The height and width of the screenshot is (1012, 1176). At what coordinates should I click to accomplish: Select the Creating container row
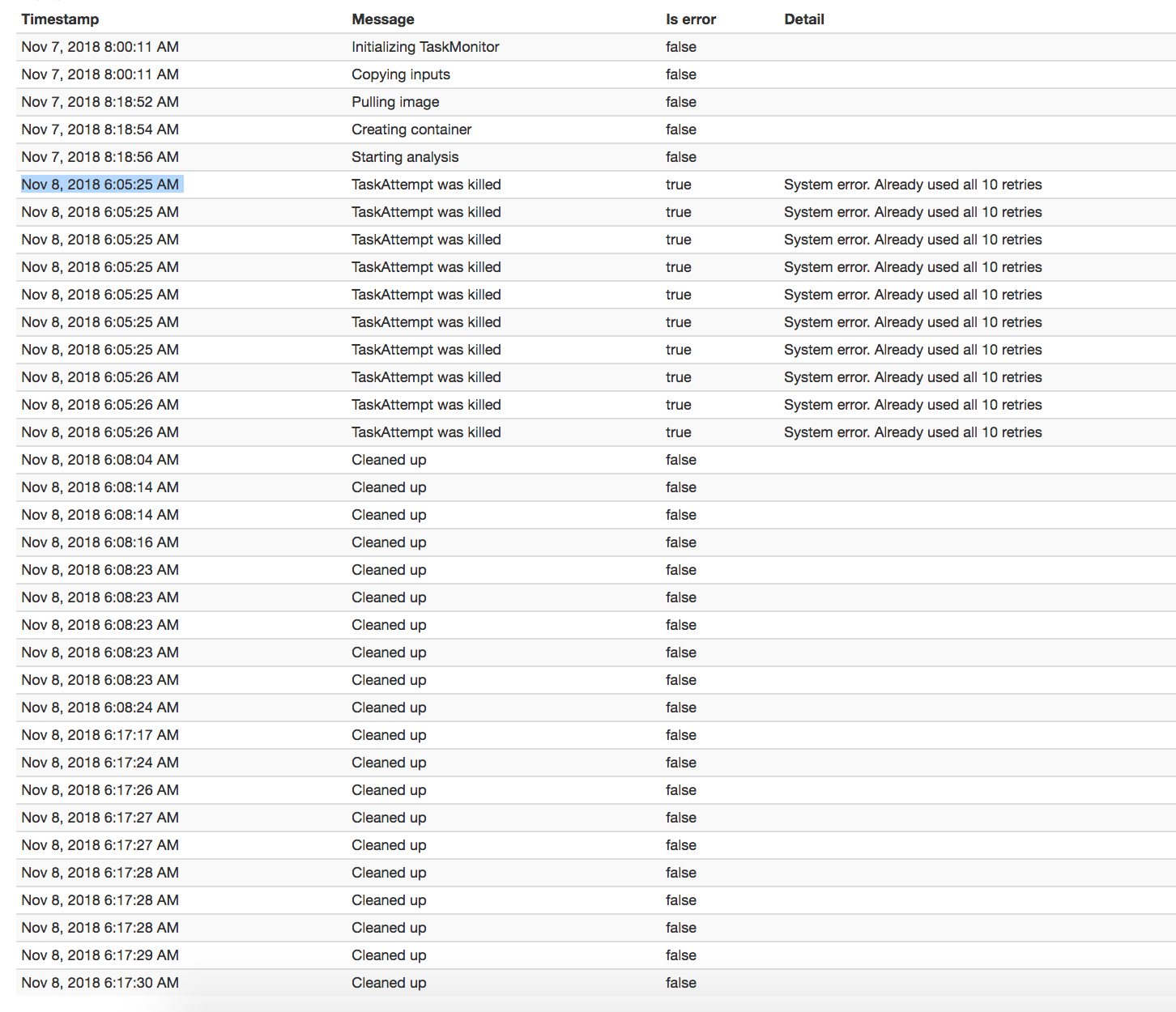pos(411,130)
